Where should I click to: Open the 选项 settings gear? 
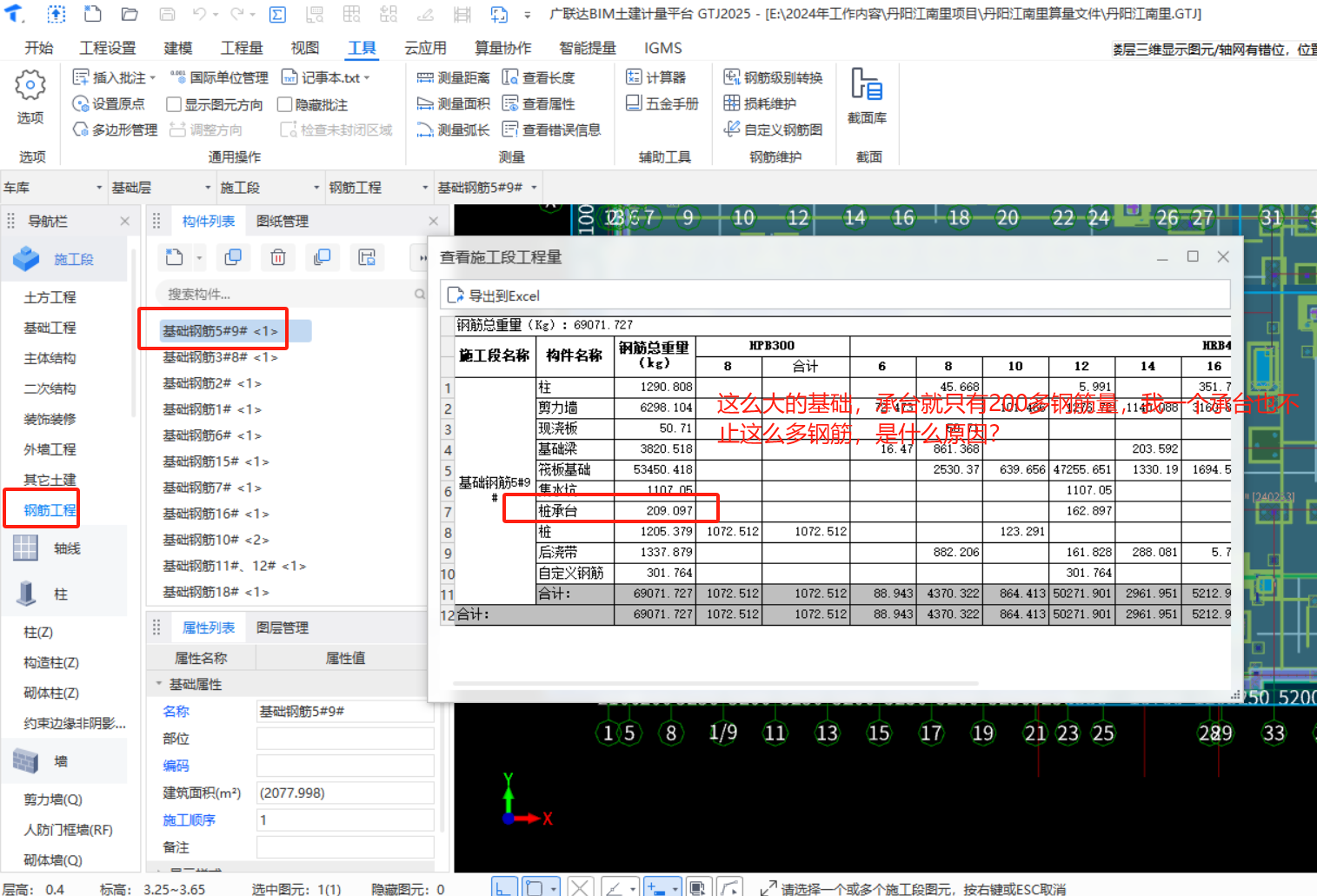click(30, 86)
